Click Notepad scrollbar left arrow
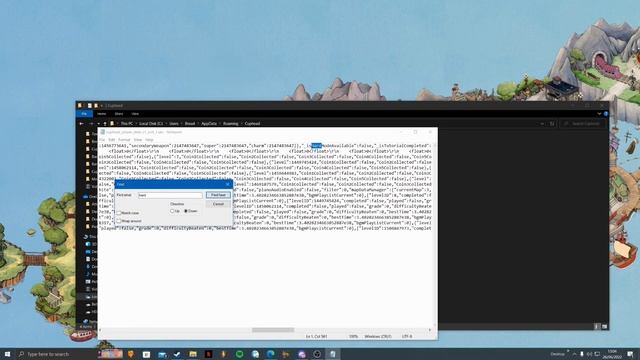 pos(100,330)
